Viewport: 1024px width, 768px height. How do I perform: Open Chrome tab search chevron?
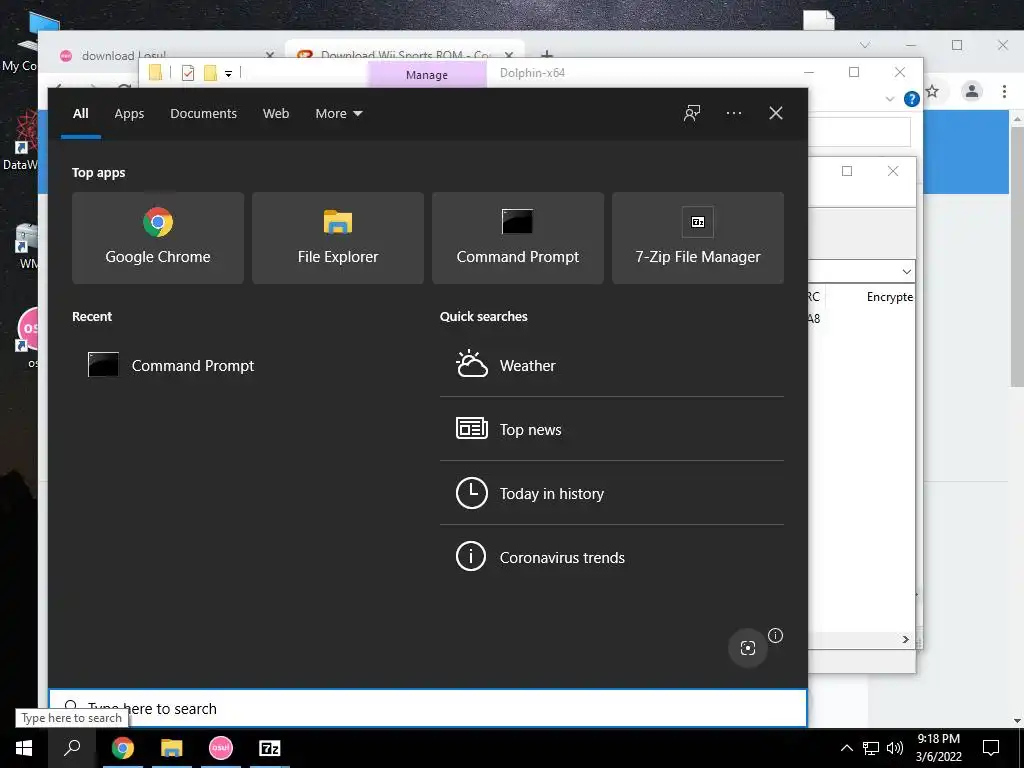pos(865,45)
